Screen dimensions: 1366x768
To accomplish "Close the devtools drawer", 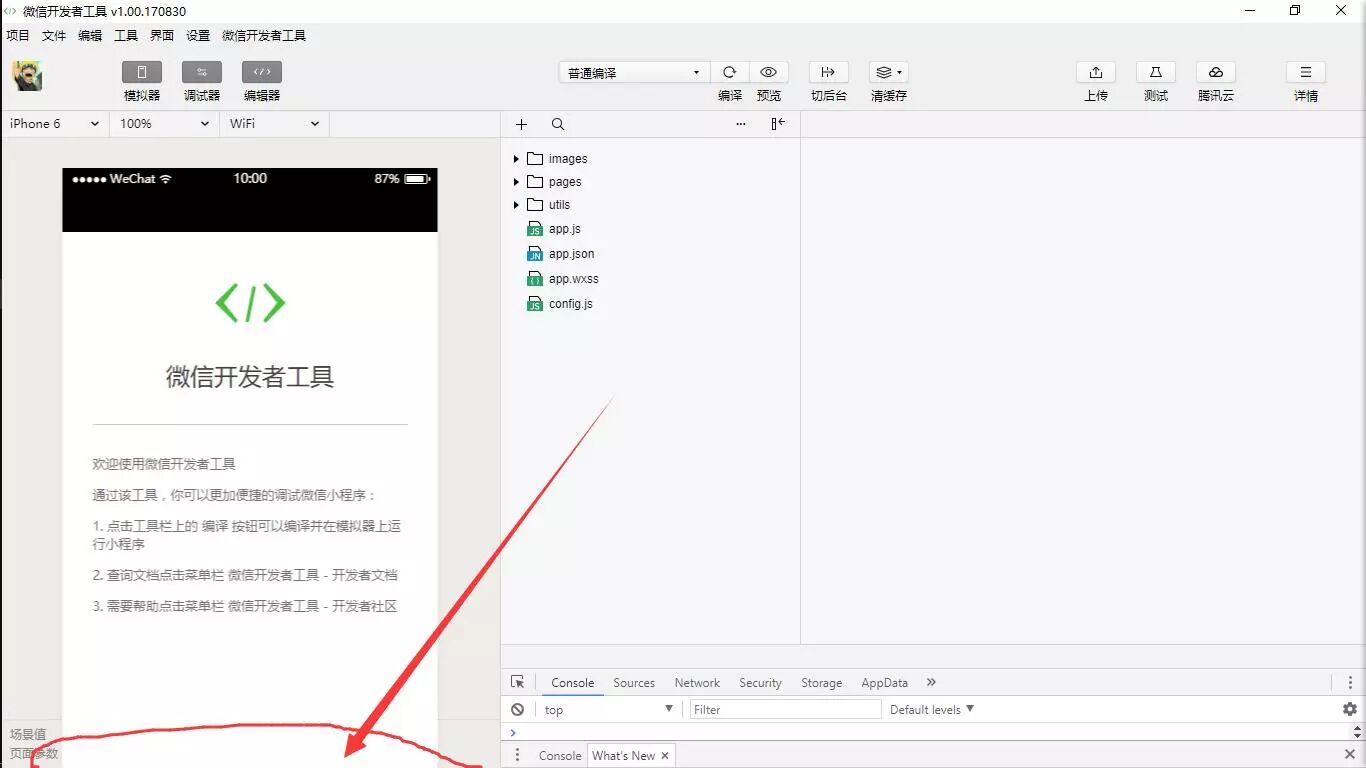I will tap(1350, 754).
